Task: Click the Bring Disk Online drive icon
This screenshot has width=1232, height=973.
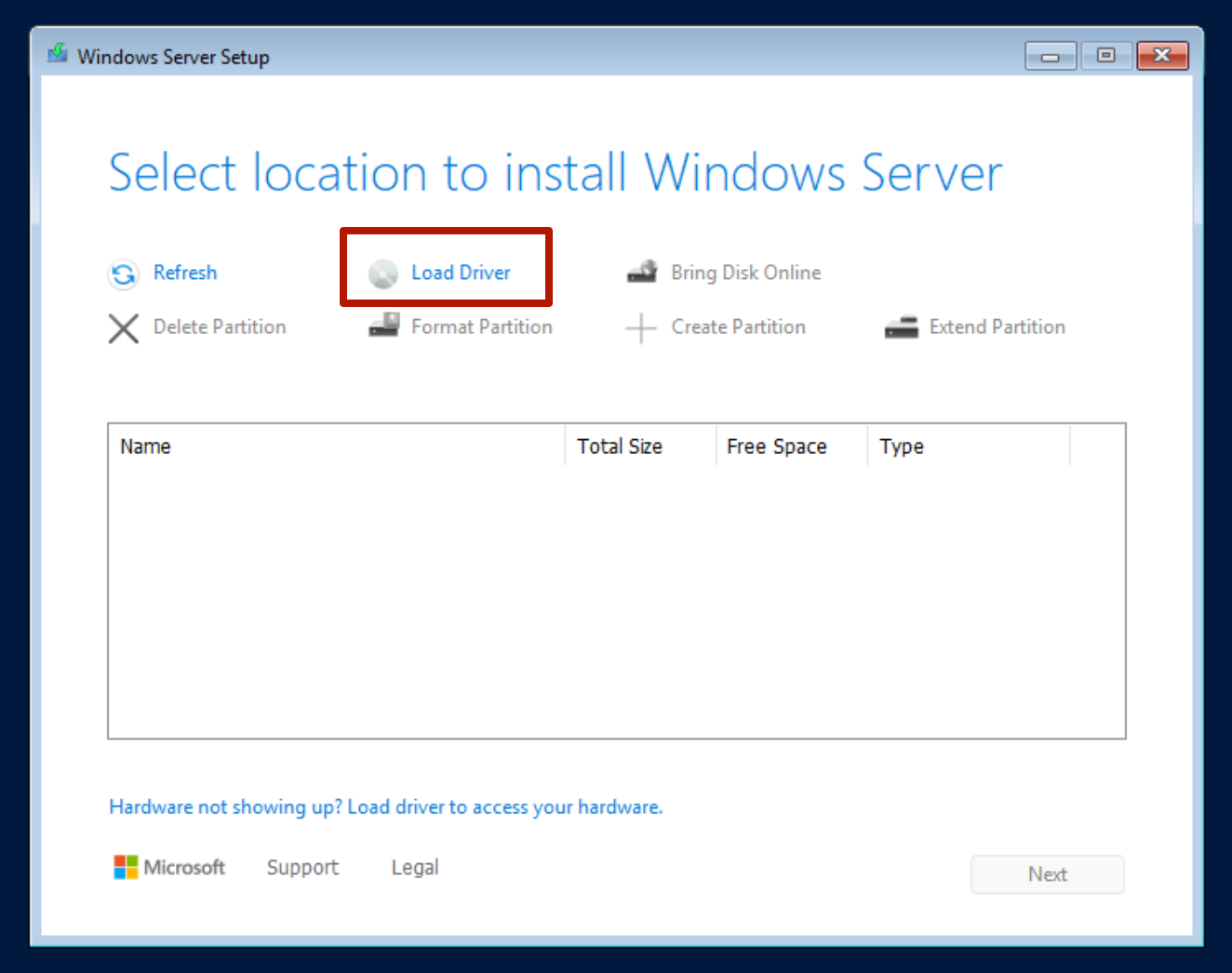Action: coord(642,272)
